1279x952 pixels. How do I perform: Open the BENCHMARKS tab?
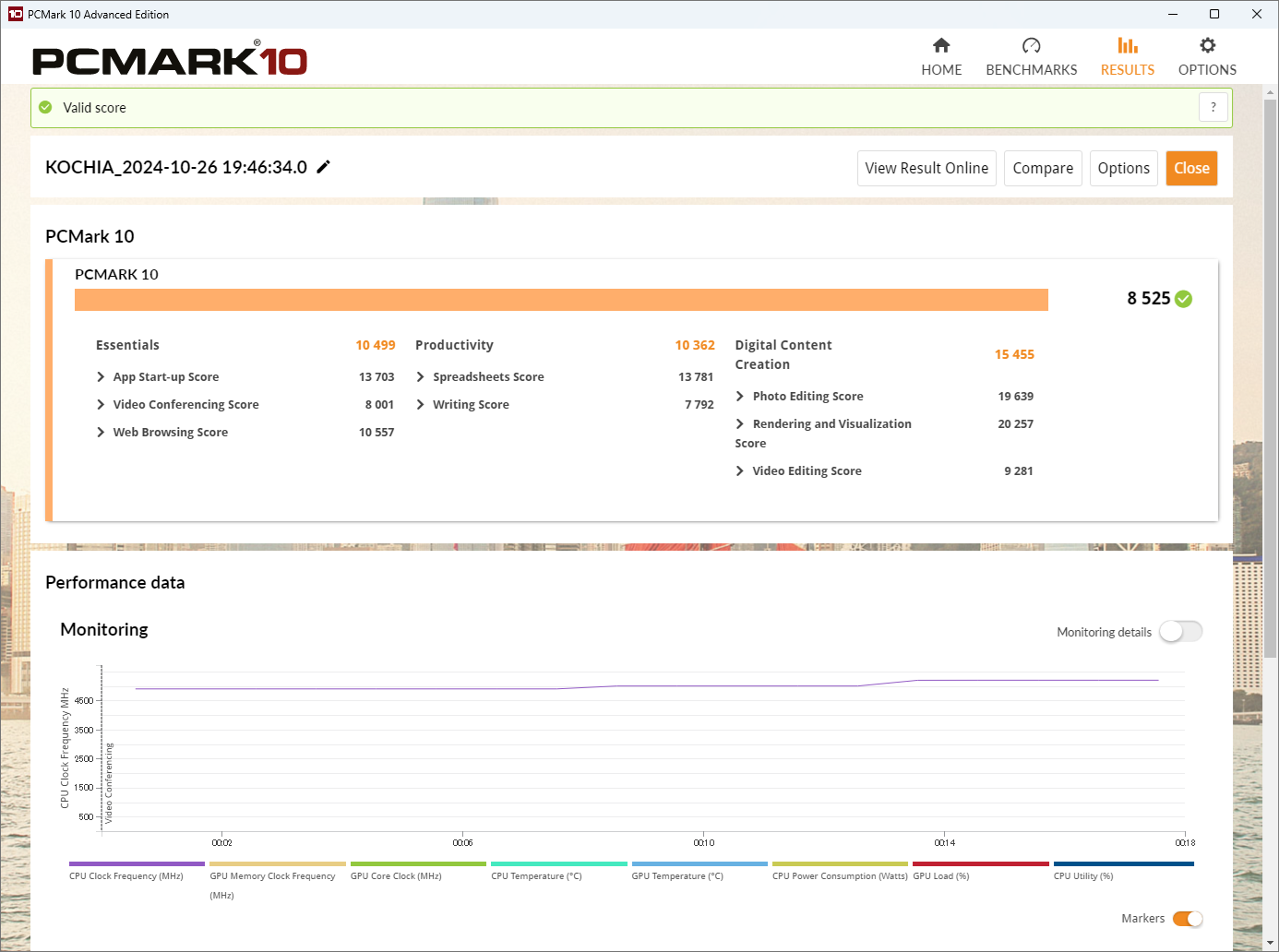pyautogui.click(x=1032, y=57)
